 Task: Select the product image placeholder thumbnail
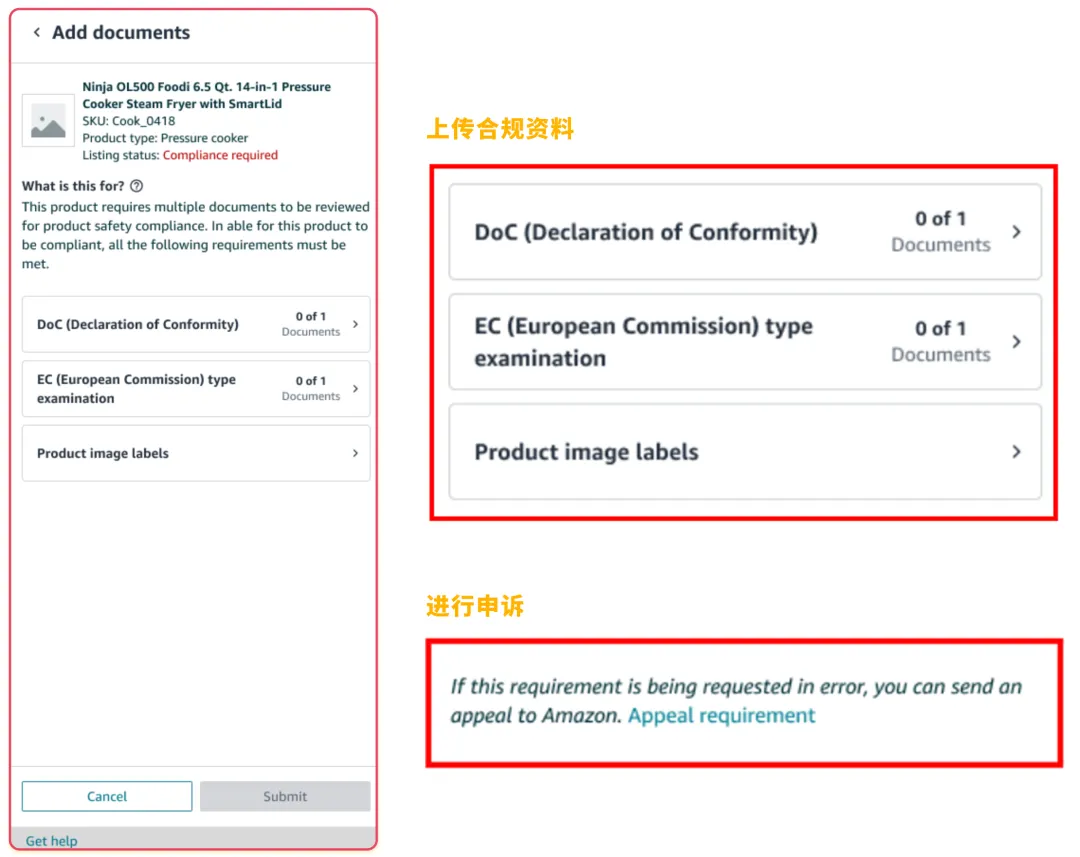point(48,121)
